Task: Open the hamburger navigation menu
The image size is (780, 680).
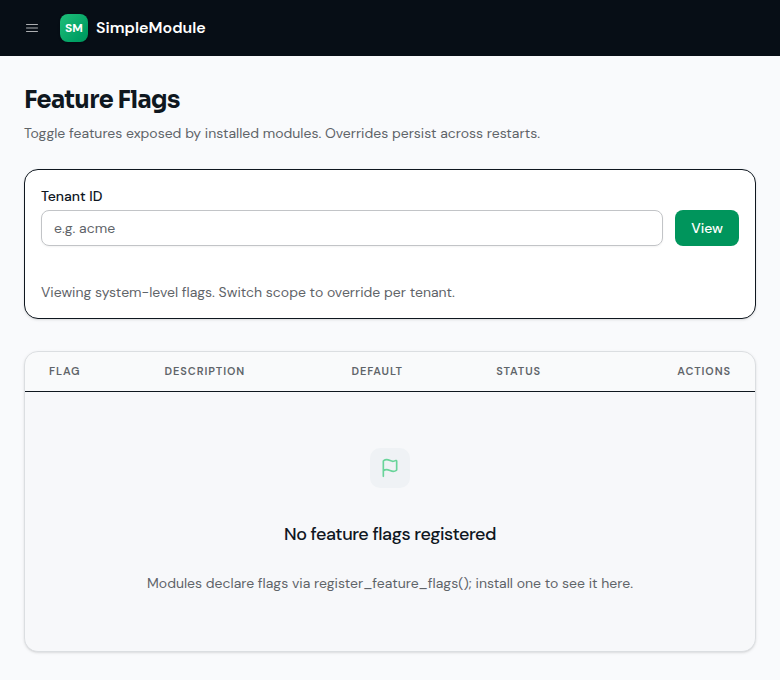Action: click(x=32, y=28)
